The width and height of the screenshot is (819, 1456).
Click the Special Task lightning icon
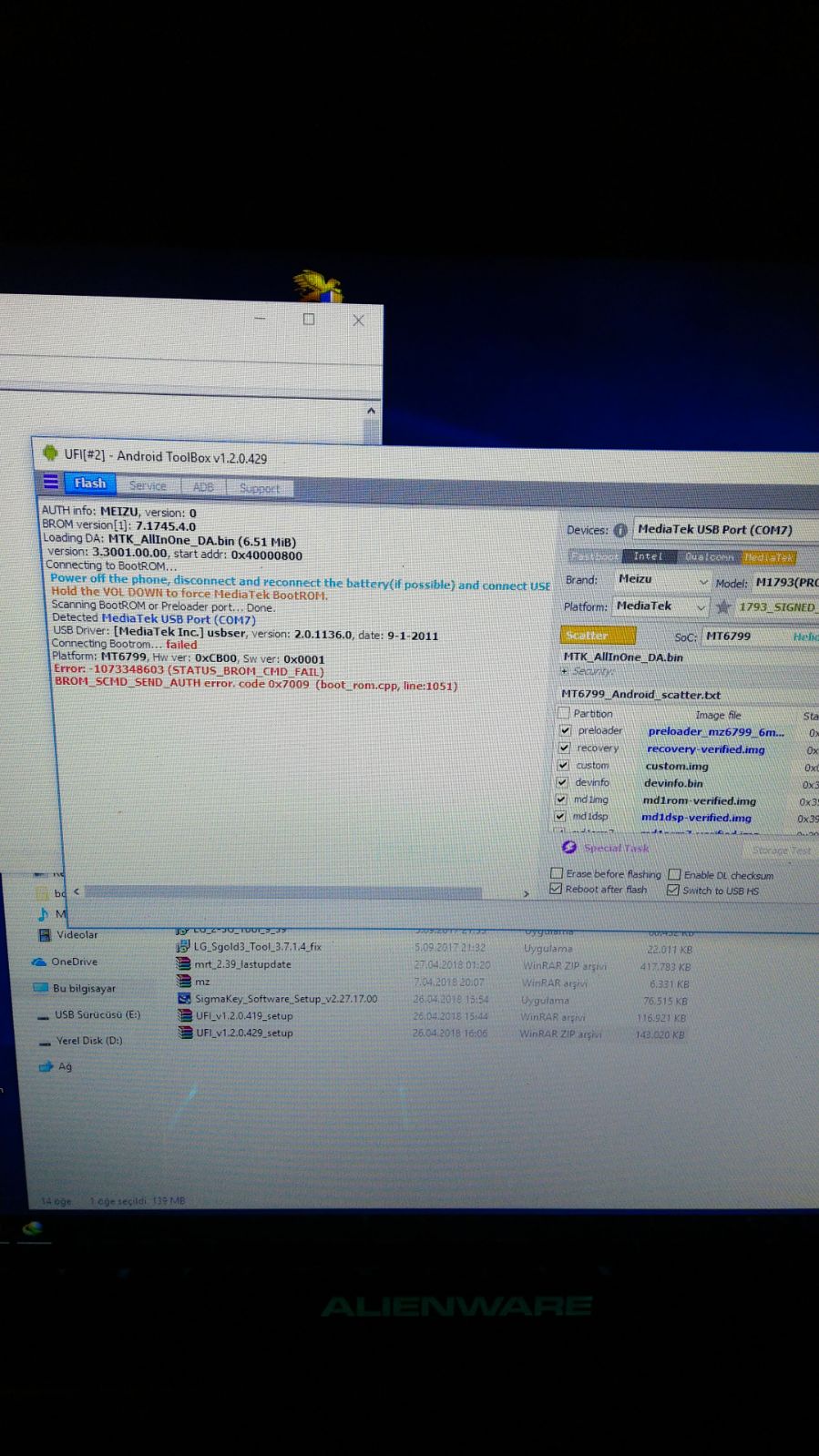coord(569,847)
